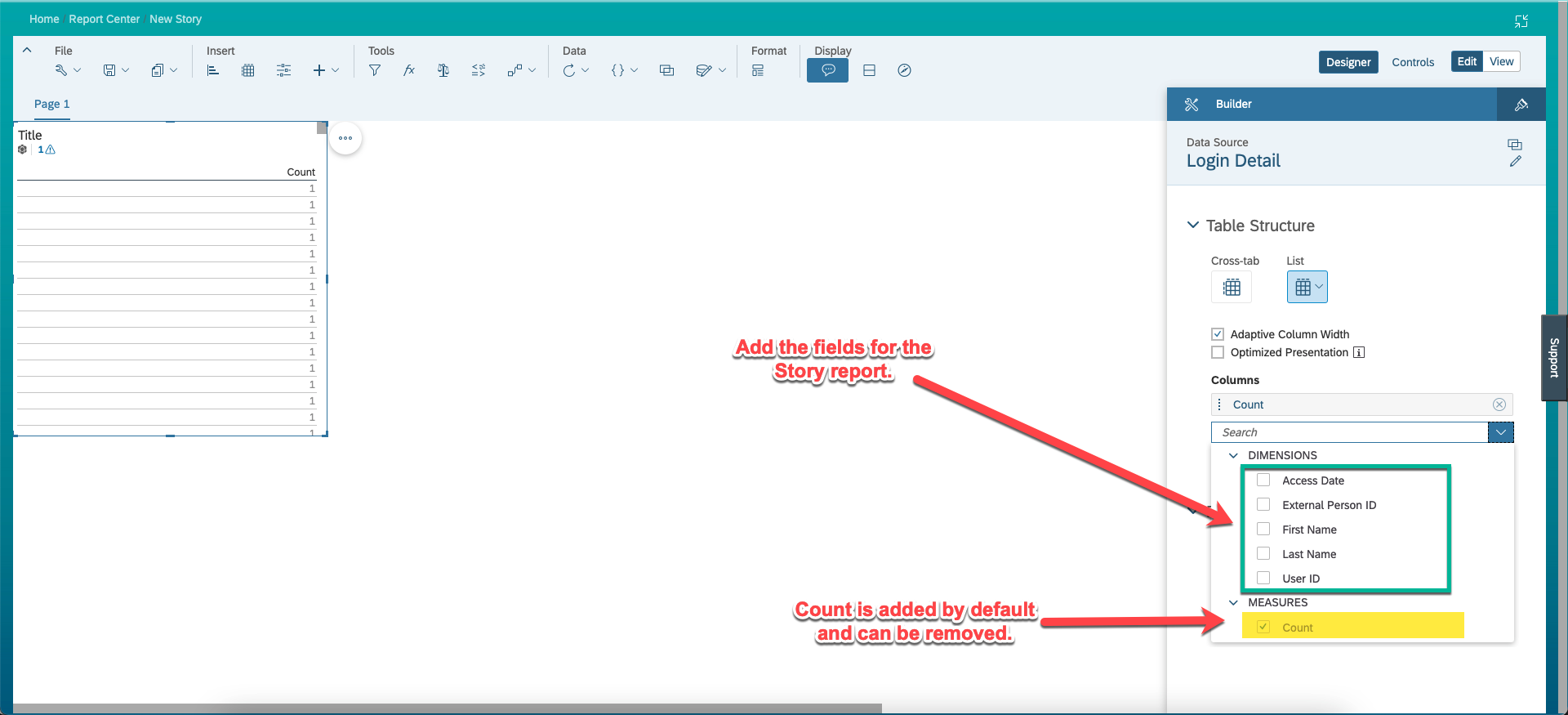Viewport: 1568px width, 715px height.
Task: Click the Optimized Presentation info icon
Action: point(1359,352)
